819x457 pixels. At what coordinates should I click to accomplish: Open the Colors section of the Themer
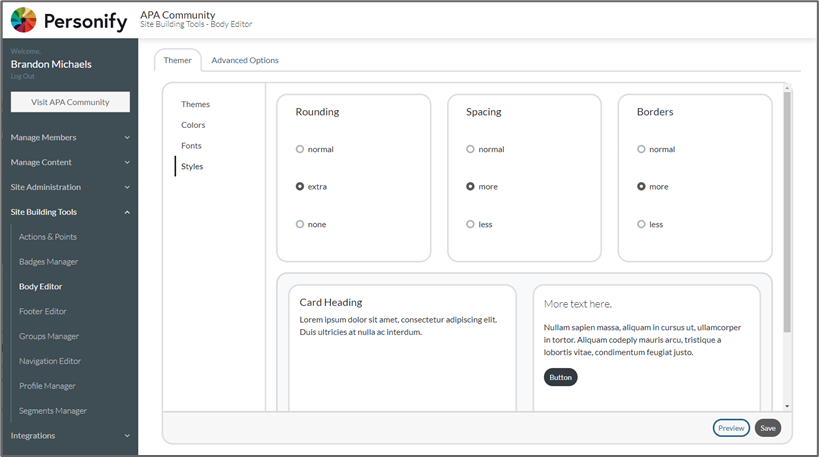tap(193, 125)
